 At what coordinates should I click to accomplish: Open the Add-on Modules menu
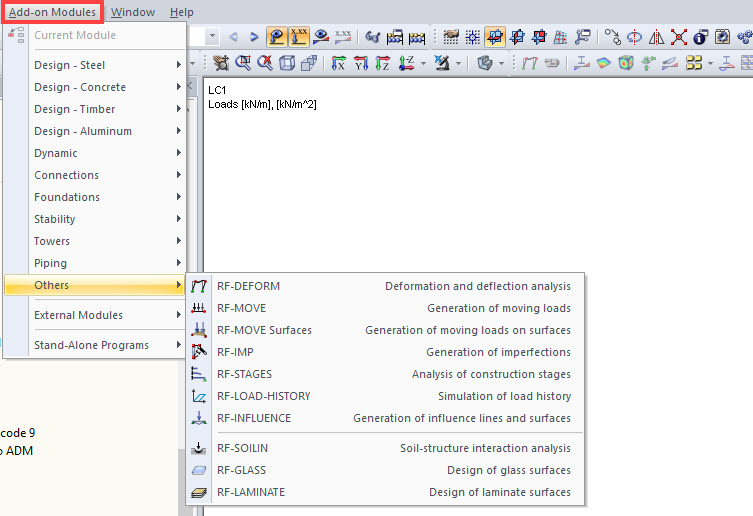coord(52,12)
